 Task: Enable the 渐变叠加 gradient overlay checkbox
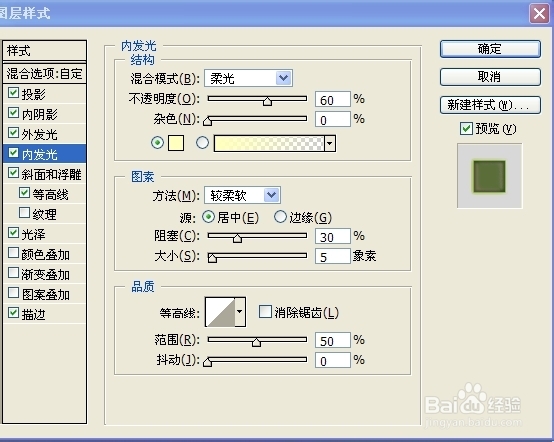13,273
